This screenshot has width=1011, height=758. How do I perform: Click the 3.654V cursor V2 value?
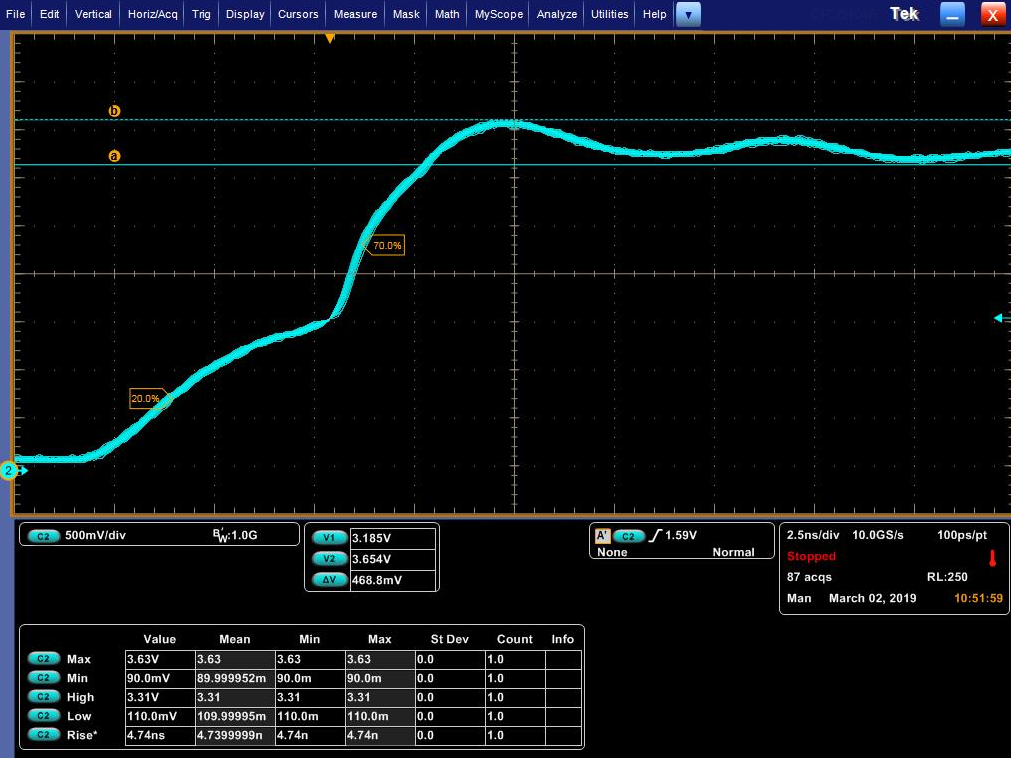coord(393,559)
